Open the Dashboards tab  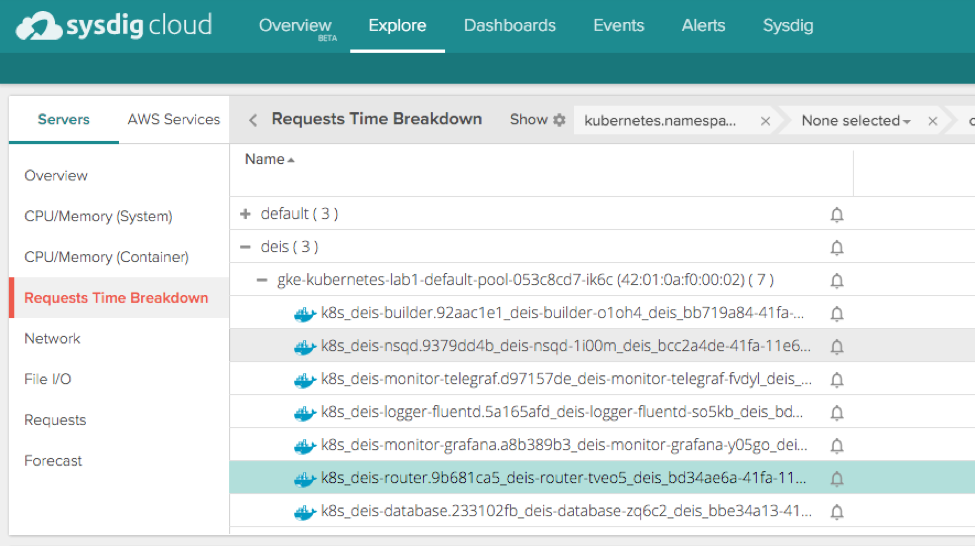coord(510,25)
